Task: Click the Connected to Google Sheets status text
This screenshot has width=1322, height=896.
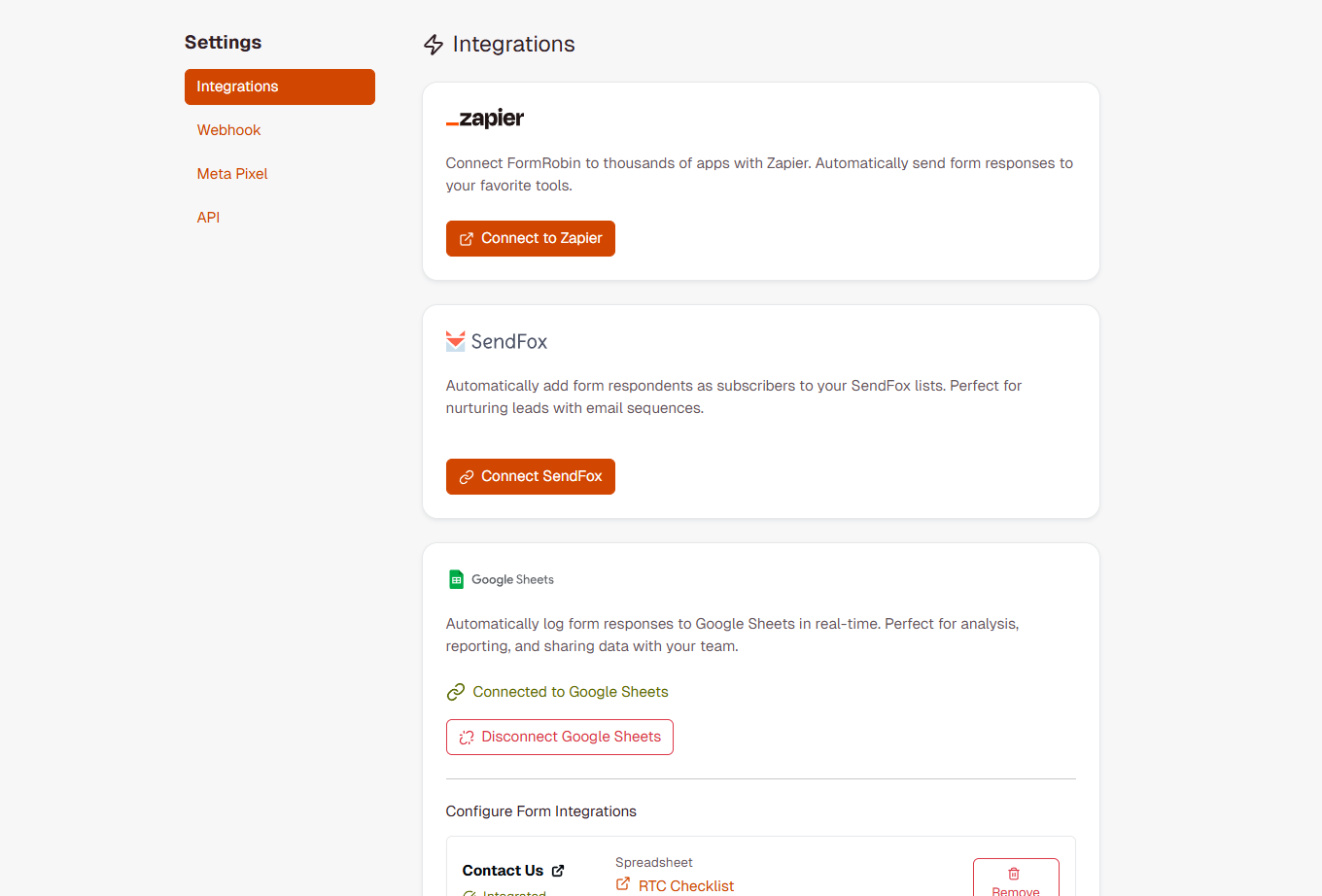Action: [x=570, y=691]
